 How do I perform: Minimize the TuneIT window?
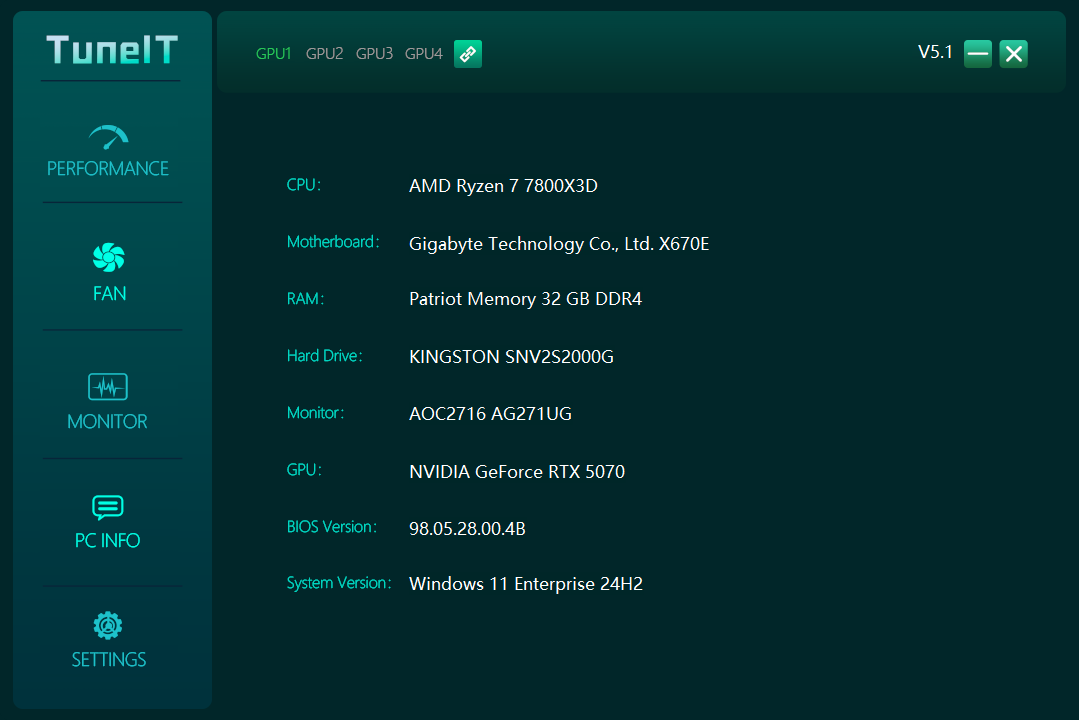[978, 54]
